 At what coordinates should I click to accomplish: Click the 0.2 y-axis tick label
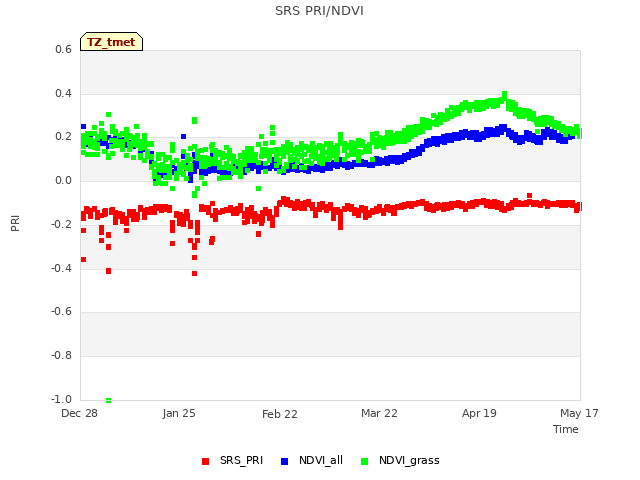tap(63, 137)
